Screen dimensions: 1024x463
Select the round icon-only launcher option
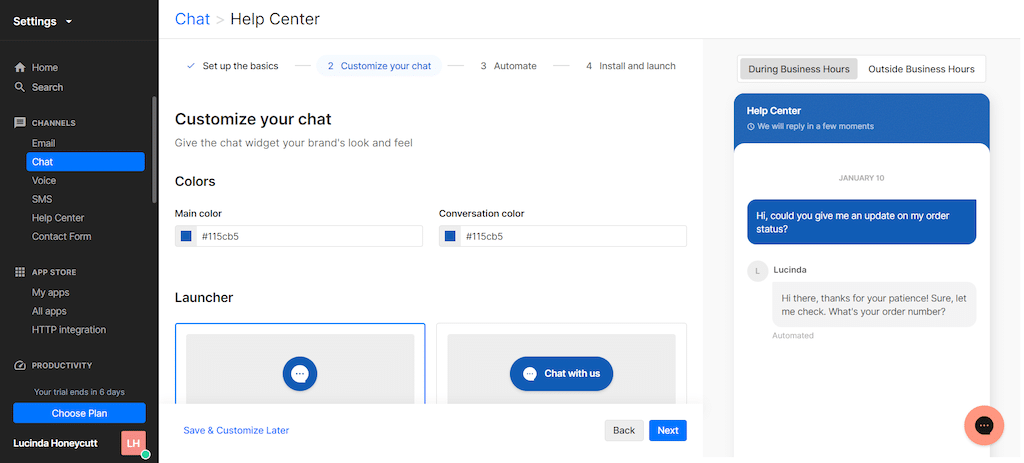tap(300, 363)
